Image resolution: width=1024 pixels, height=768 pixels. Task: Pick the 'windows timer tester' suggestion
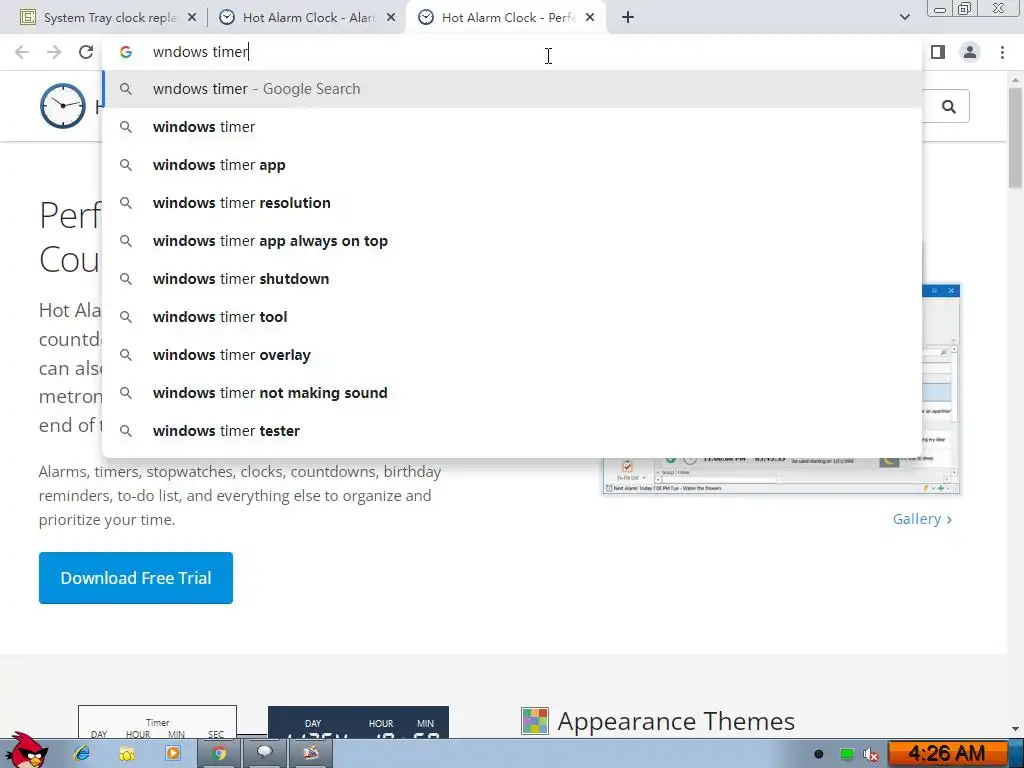click(513, 430)
